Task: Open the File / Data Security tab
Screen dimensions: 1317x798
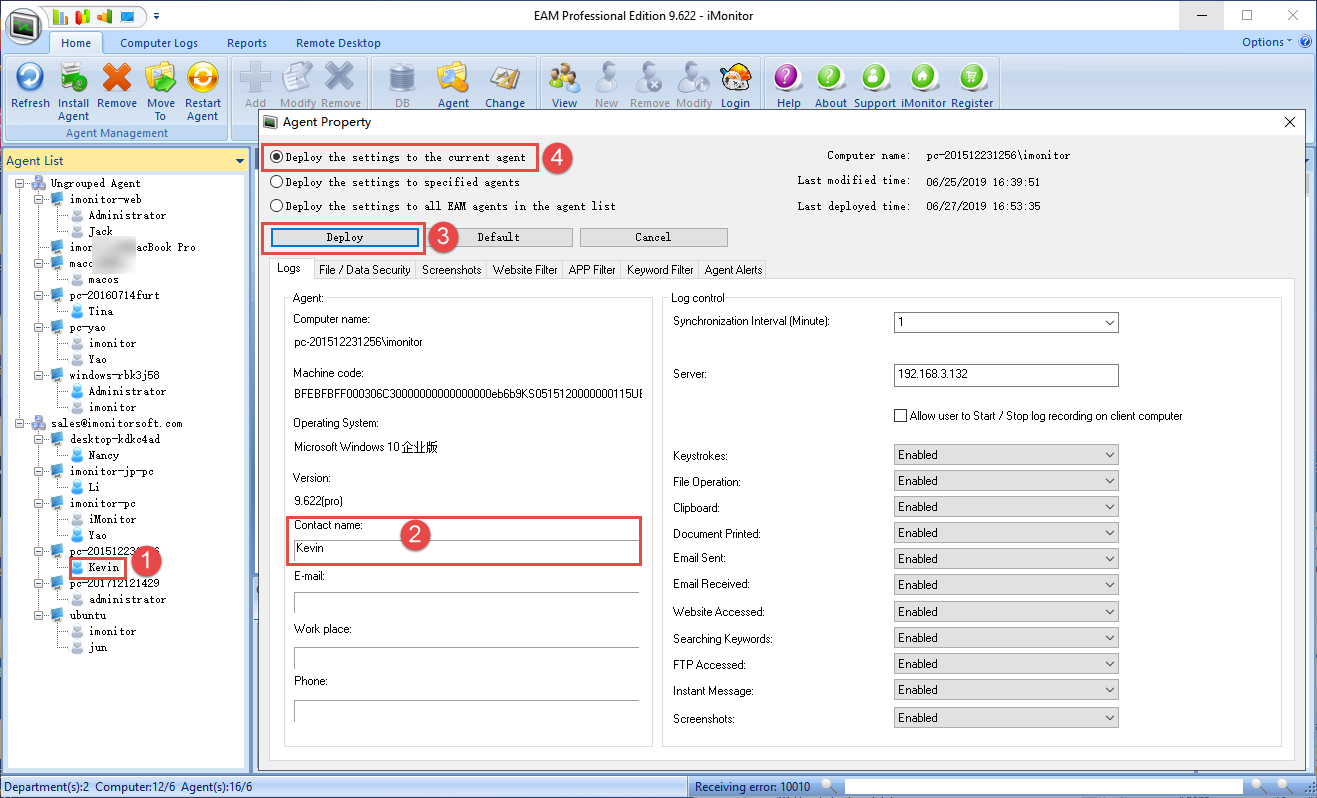Action: (x=364, y=270)
